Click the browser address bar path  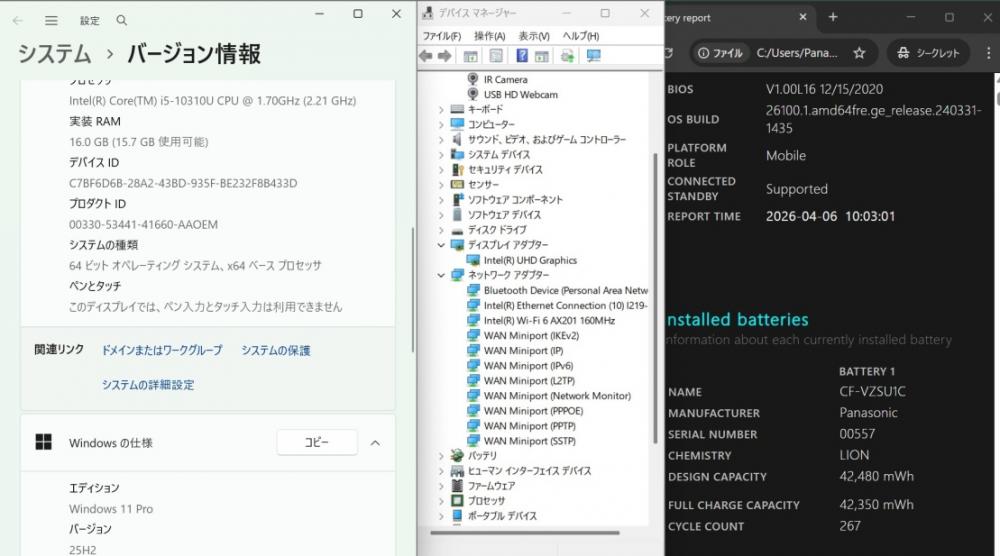(797, 53)
